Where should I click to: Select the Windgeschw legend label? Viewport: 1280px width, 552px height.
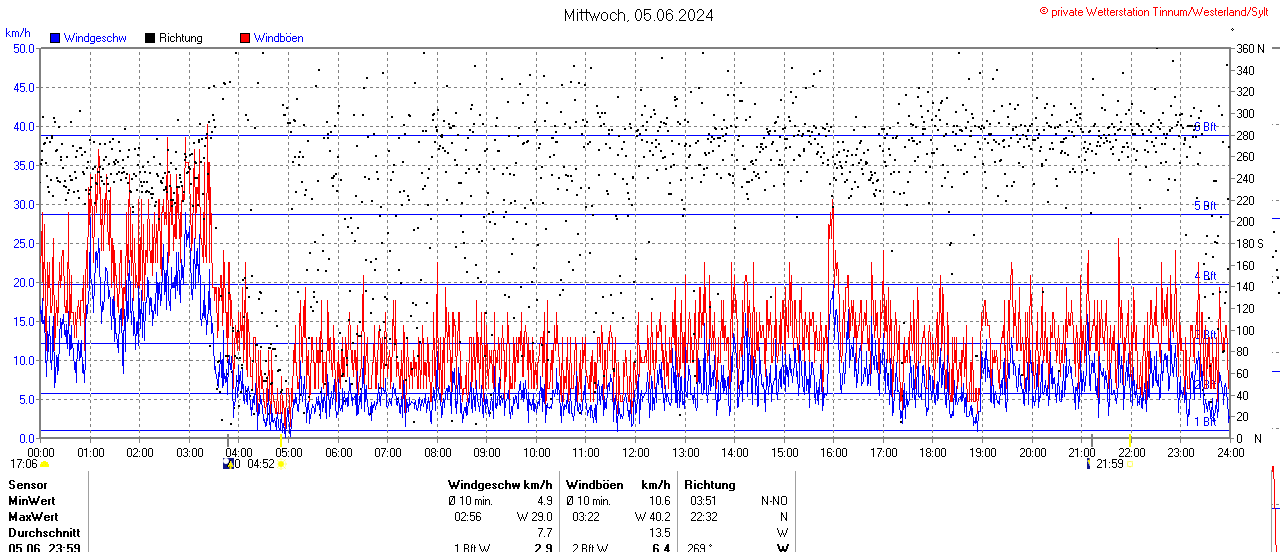(x=94, y=38)
